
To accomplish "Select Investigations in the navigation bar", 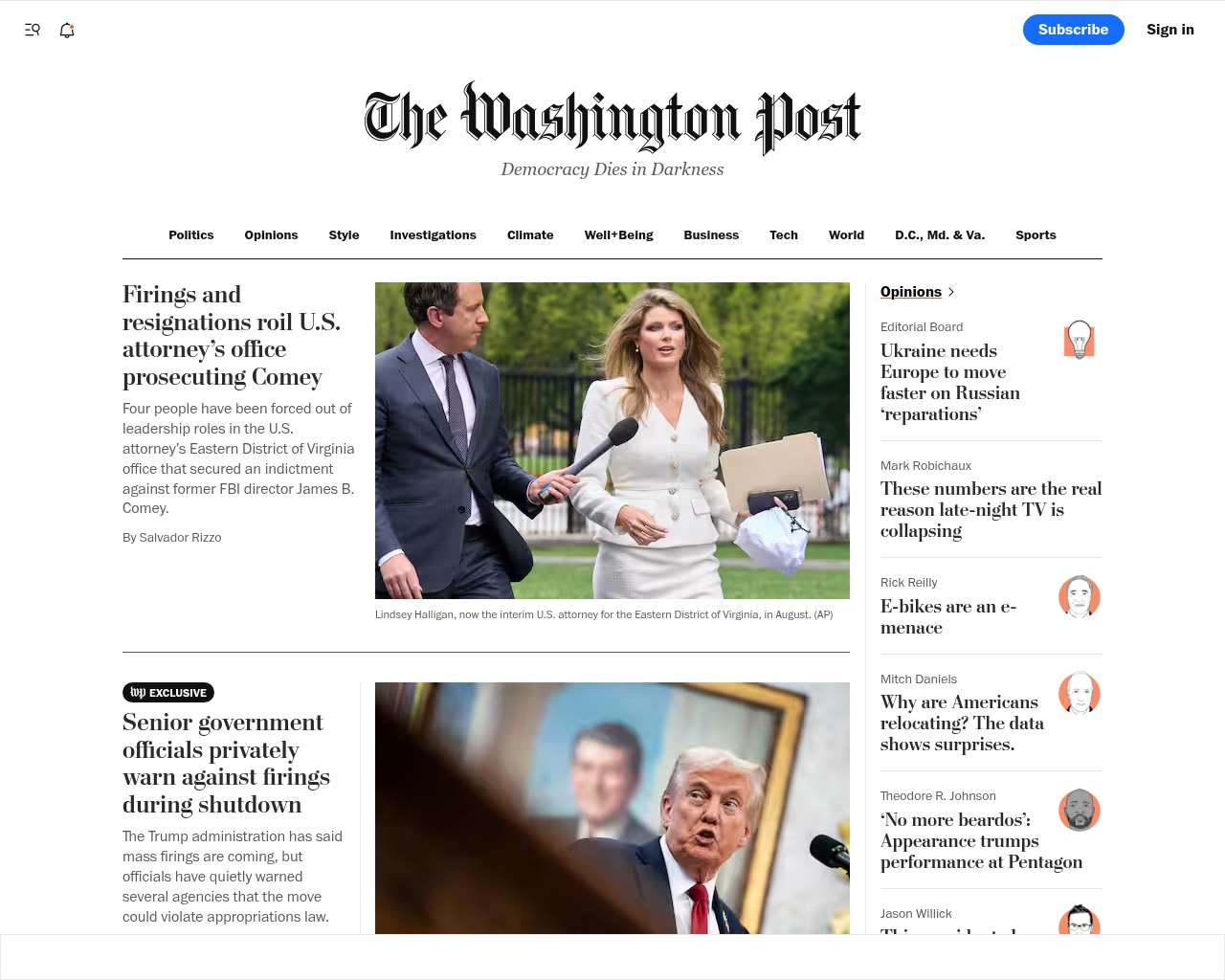I will (x=433, y=234).
